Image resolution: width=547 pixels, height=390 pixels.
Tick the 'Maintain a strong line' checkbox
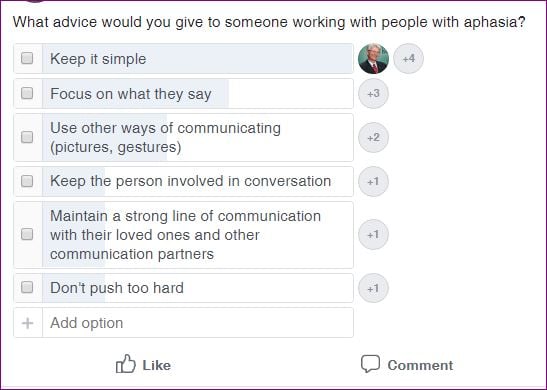click(27, 234)
